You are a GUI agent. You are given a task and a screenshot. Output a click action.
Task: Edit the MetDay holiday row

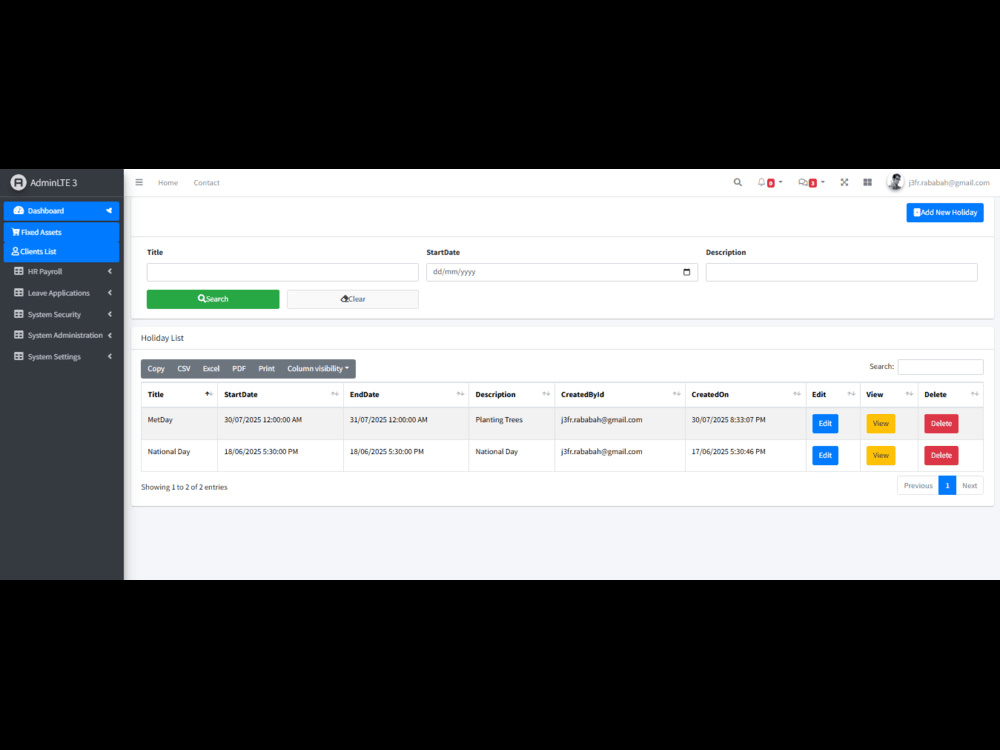[825, 423]
